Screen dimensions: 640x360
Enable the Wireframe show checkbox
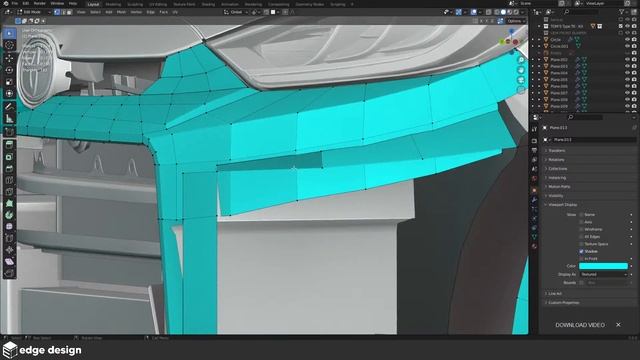pos(581,229)
